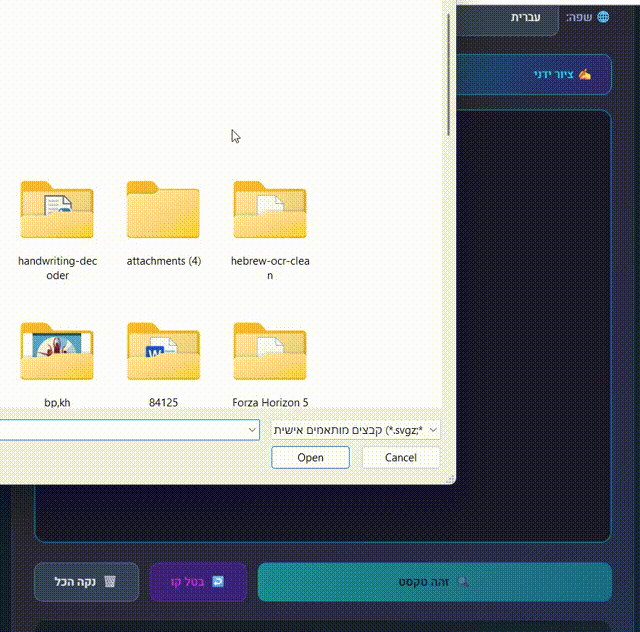
Task: Click the magnifier icon on זהה טקסט
Action: point(461,582)
